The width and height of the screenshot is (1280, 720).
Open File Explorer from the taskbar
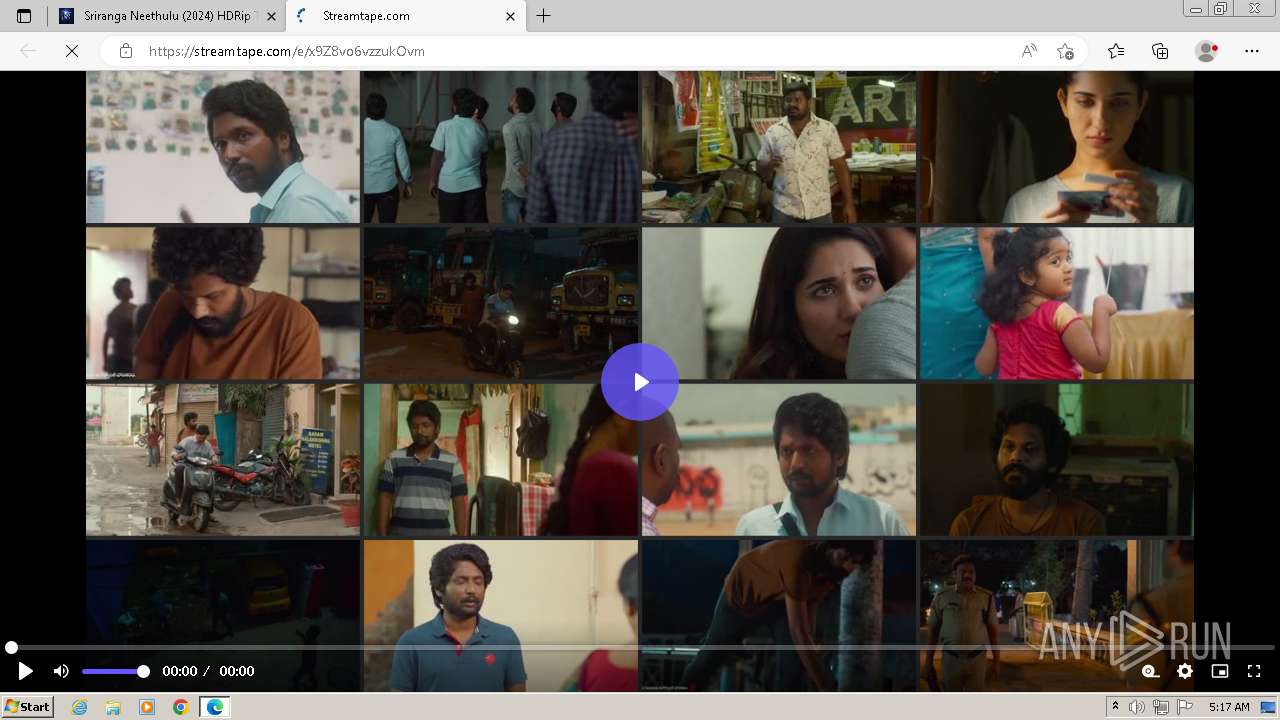[113, 707]
